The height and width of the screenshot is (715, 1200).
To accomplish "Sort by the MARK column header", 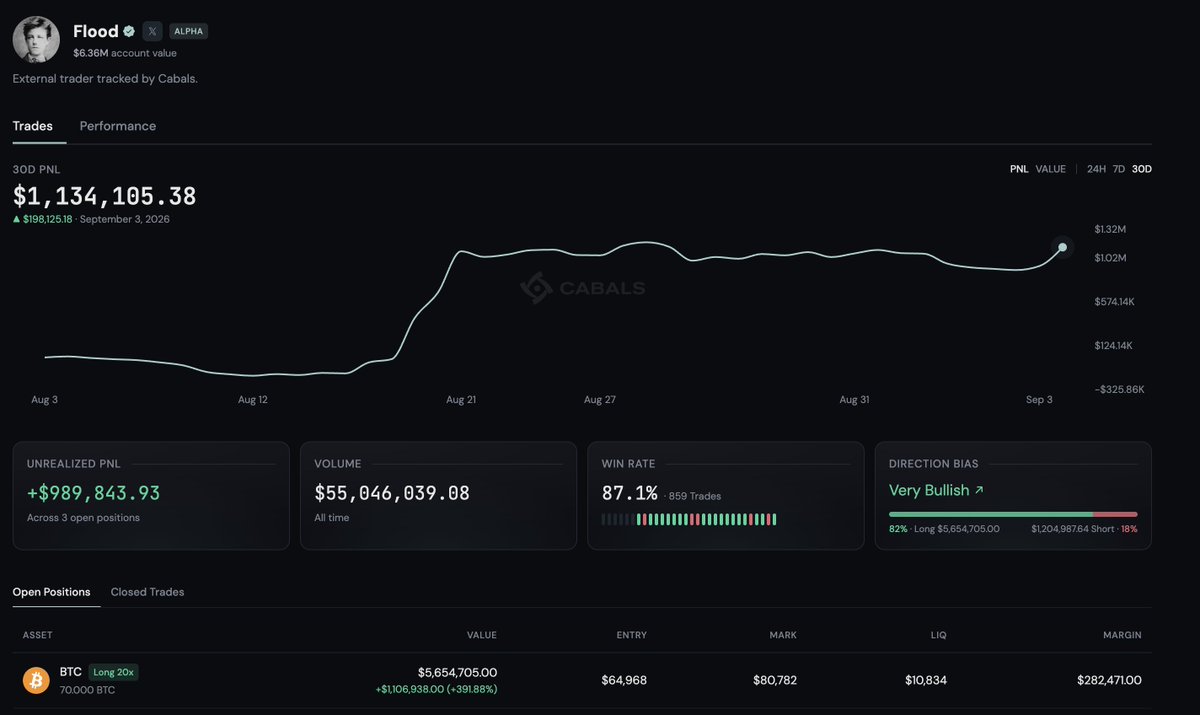I will [x=783, y=635].
